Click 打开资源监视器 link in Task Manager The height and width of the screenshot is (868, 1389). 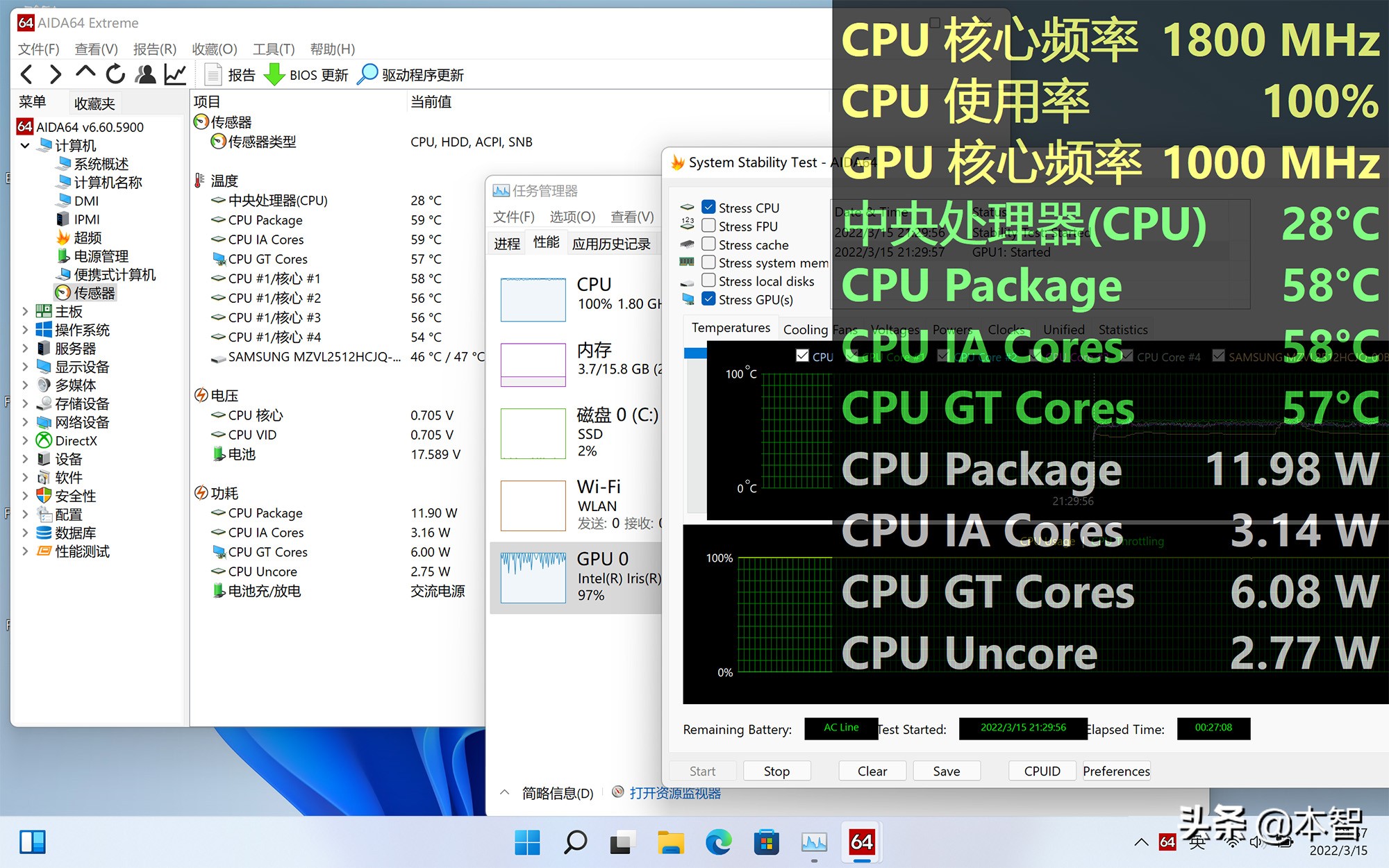coord(675,793)
